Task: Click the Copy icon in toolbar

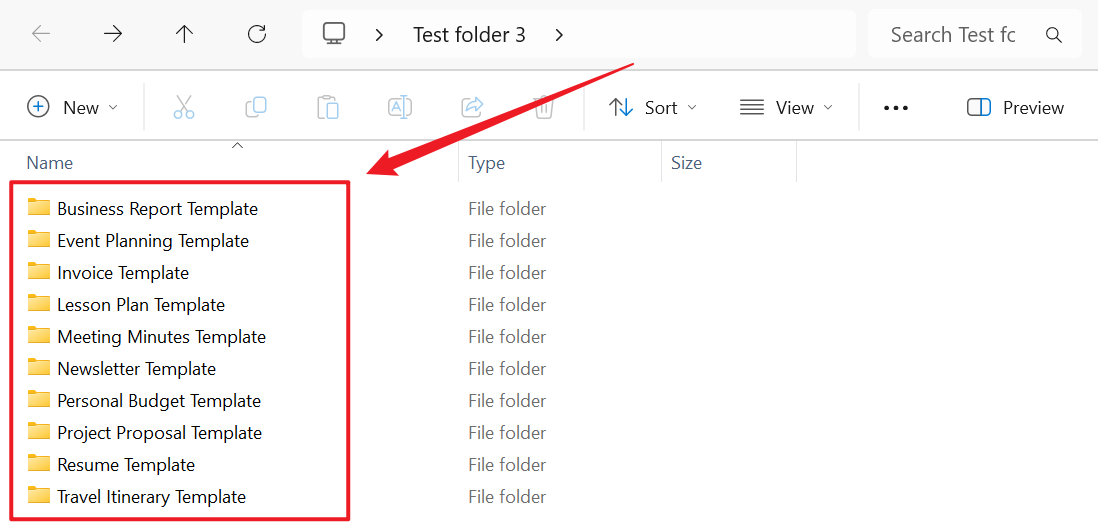Action: [256, 108]
